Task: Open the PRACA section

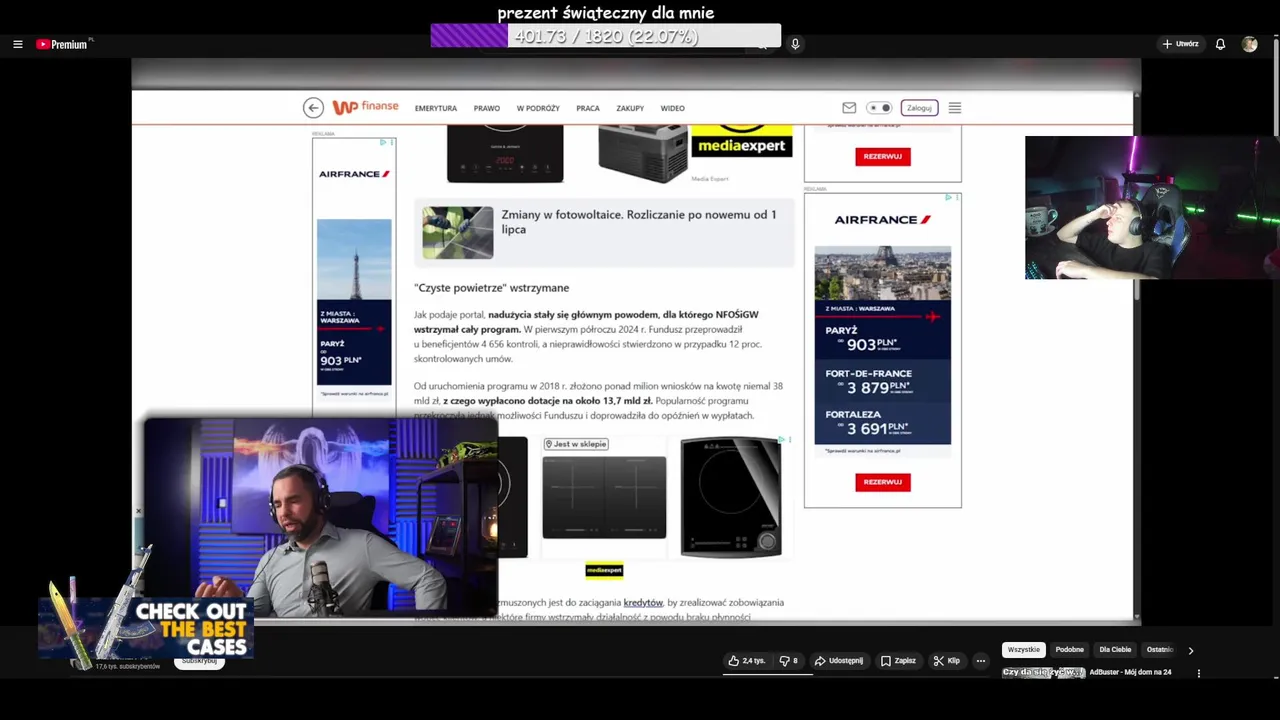Action: 588,108
